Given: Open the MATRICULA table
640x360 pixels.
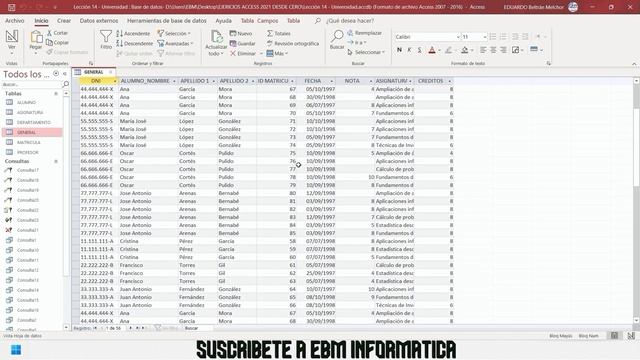Looking at the screenshot, I should [29, 142].
